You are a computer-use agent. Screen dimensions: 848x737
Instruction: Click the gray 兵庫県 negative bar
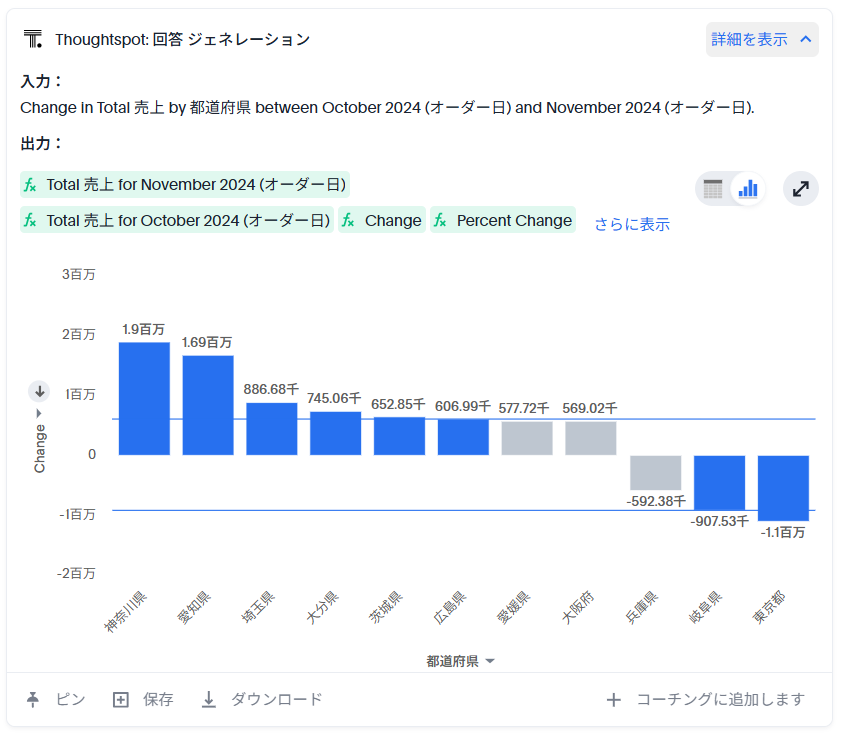pos(655,473)
